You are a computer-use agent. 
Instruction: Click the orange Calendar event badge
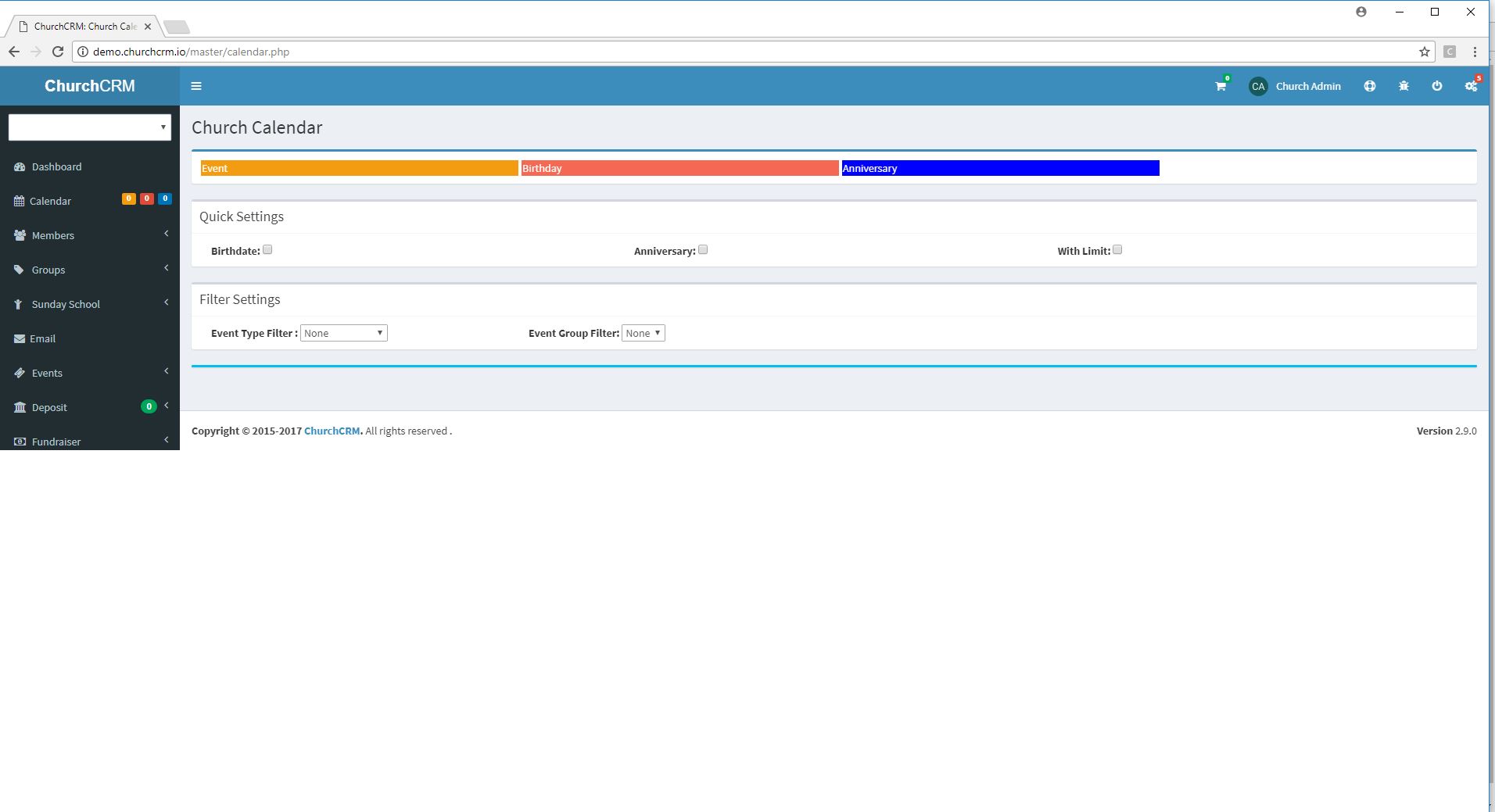[129, 199]
